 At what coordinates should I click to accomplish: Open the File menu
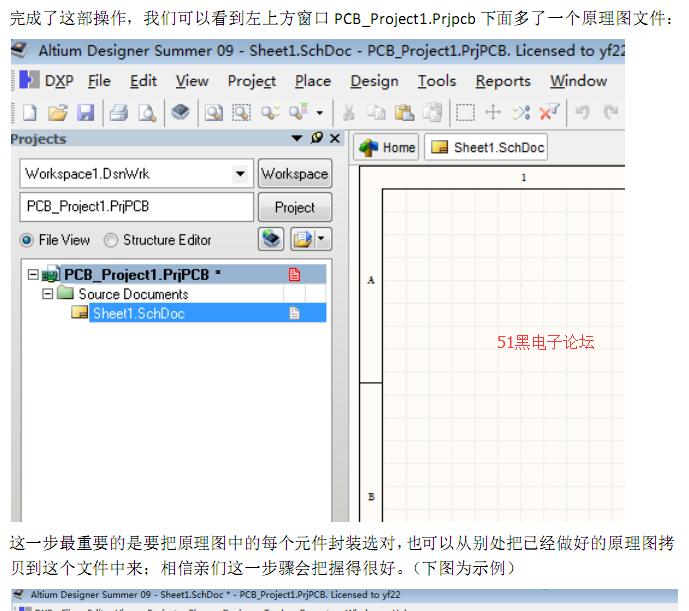click(x=99, y=81)
